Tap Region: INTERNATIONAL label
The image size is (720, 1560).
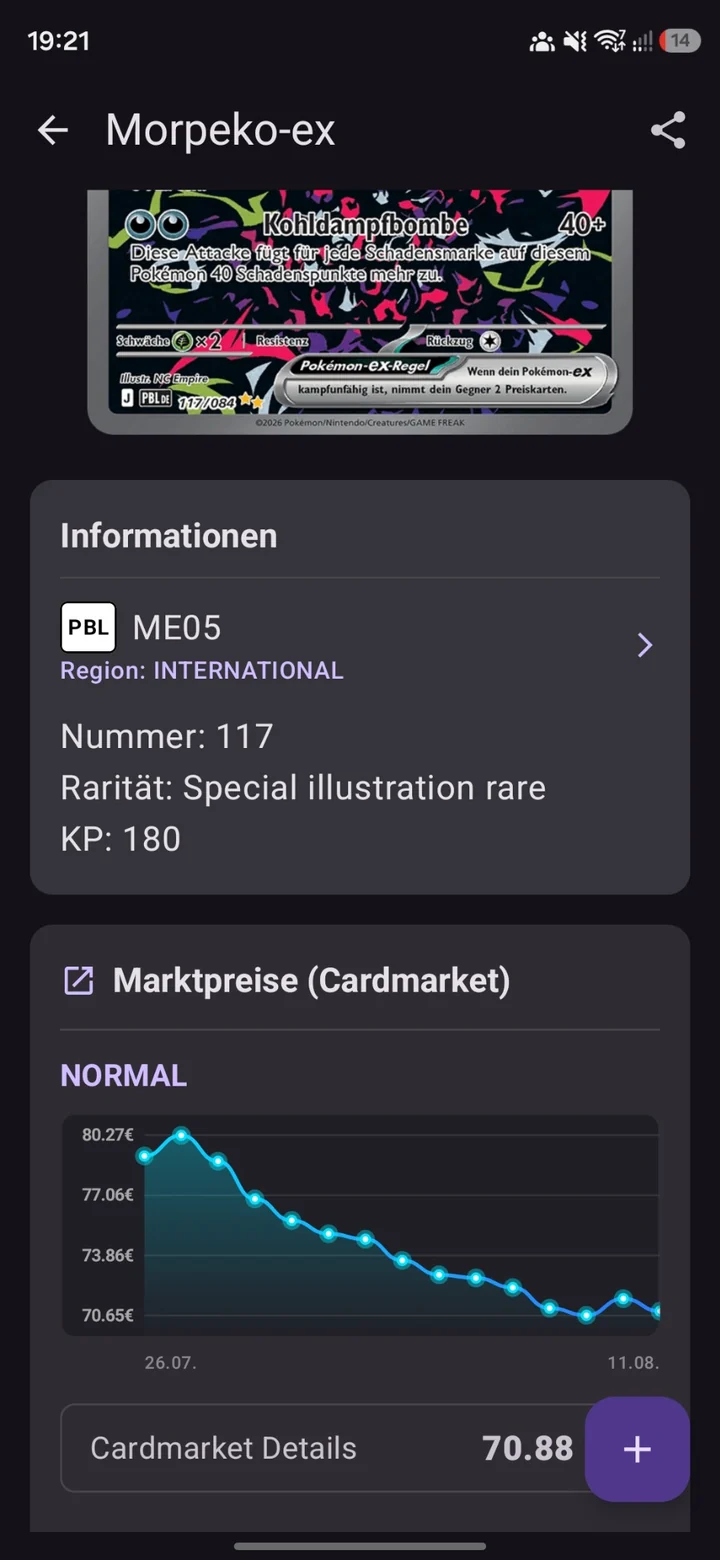(202, 671)
